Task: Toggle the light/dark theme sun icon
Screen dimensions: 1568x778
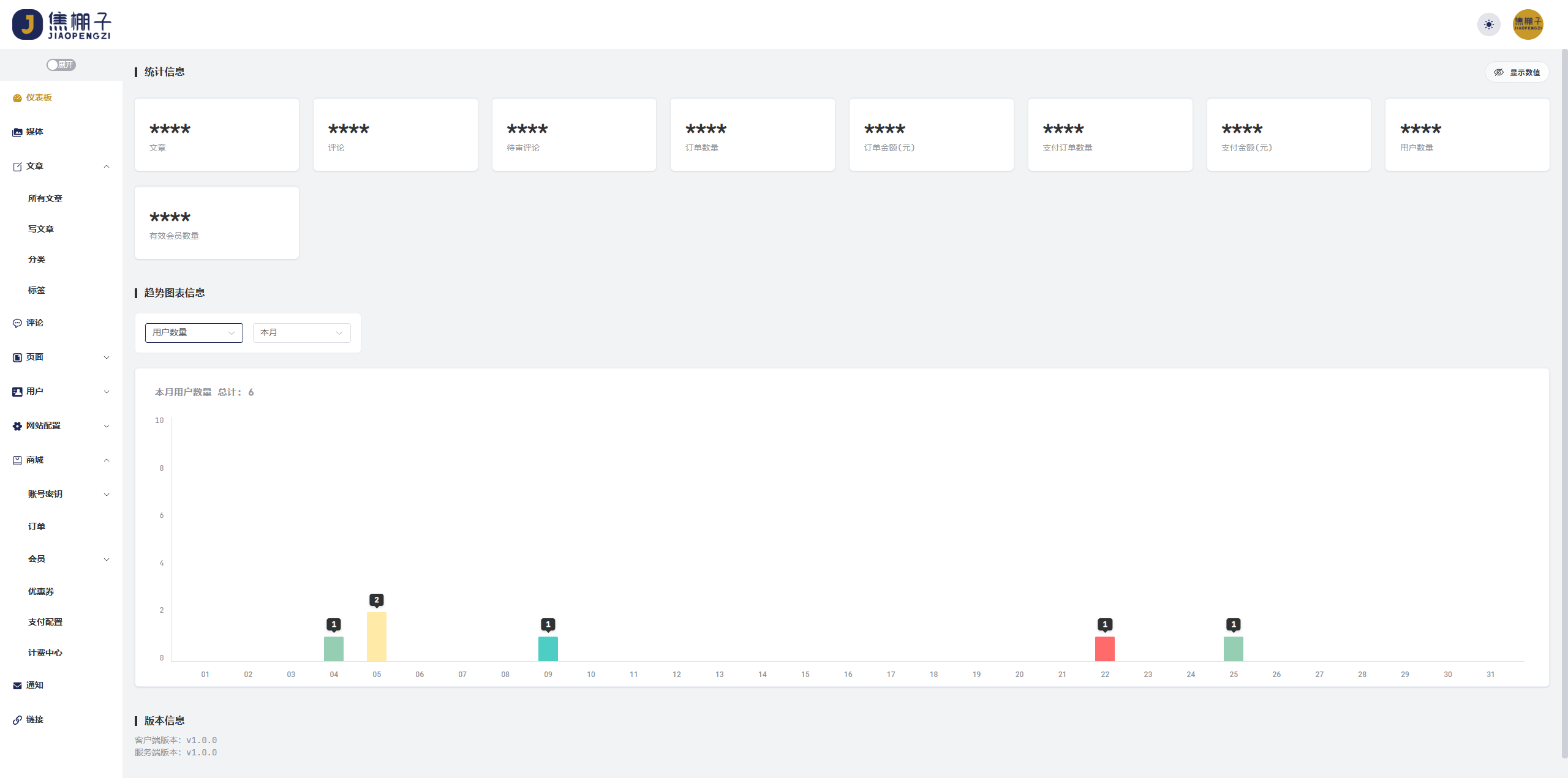Action: click(x=1489, y=24)
